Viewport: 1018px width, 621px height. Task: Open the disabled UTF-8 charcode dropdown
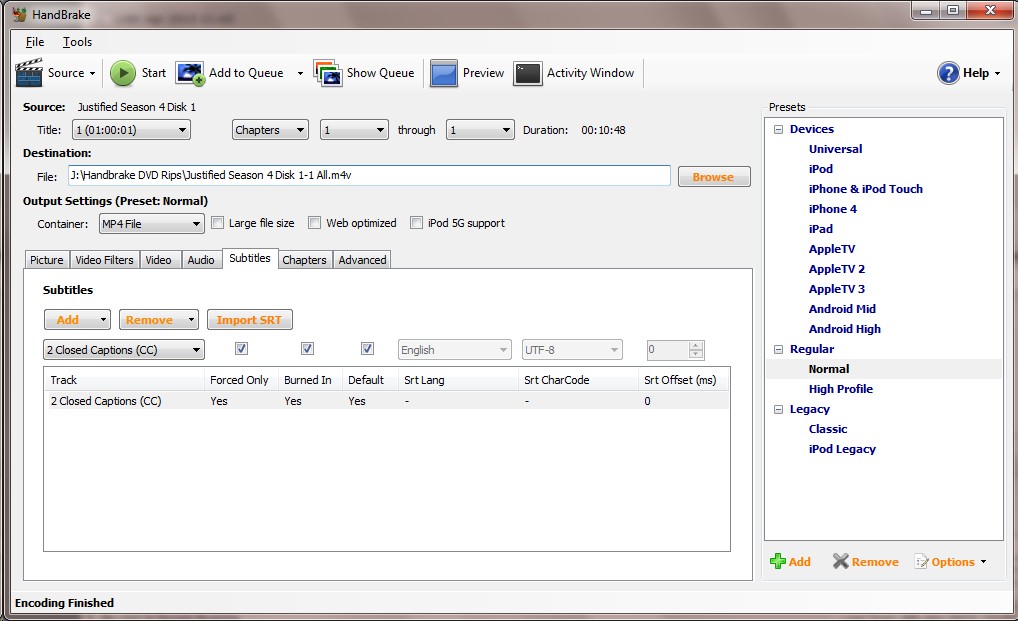pyautogui.click(x=572, y=350)
